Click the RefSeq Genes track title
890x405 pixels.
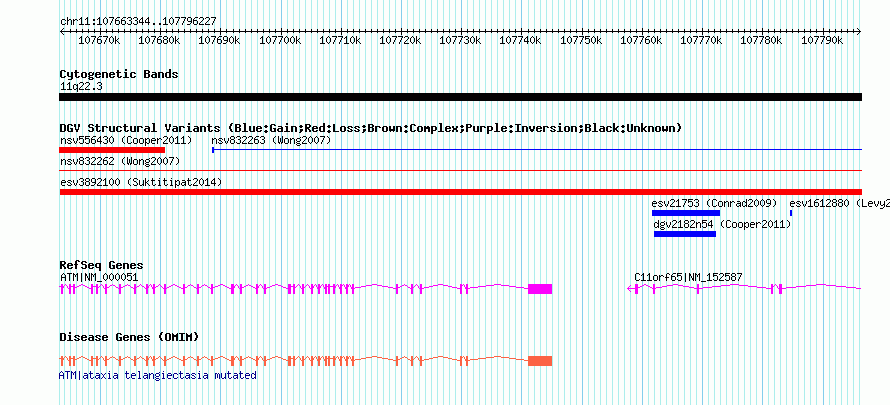point(102,265)
